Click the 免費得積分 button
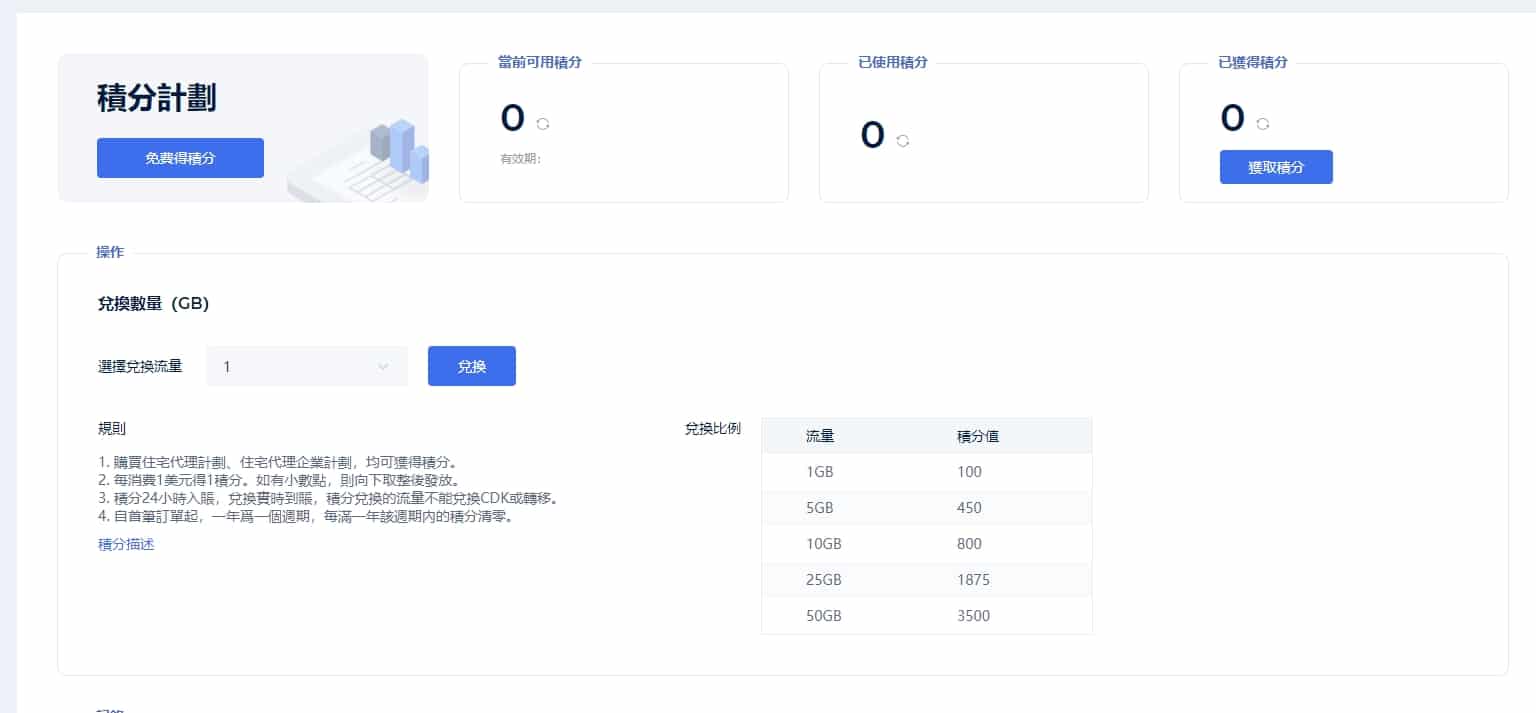 click(180, 158)
